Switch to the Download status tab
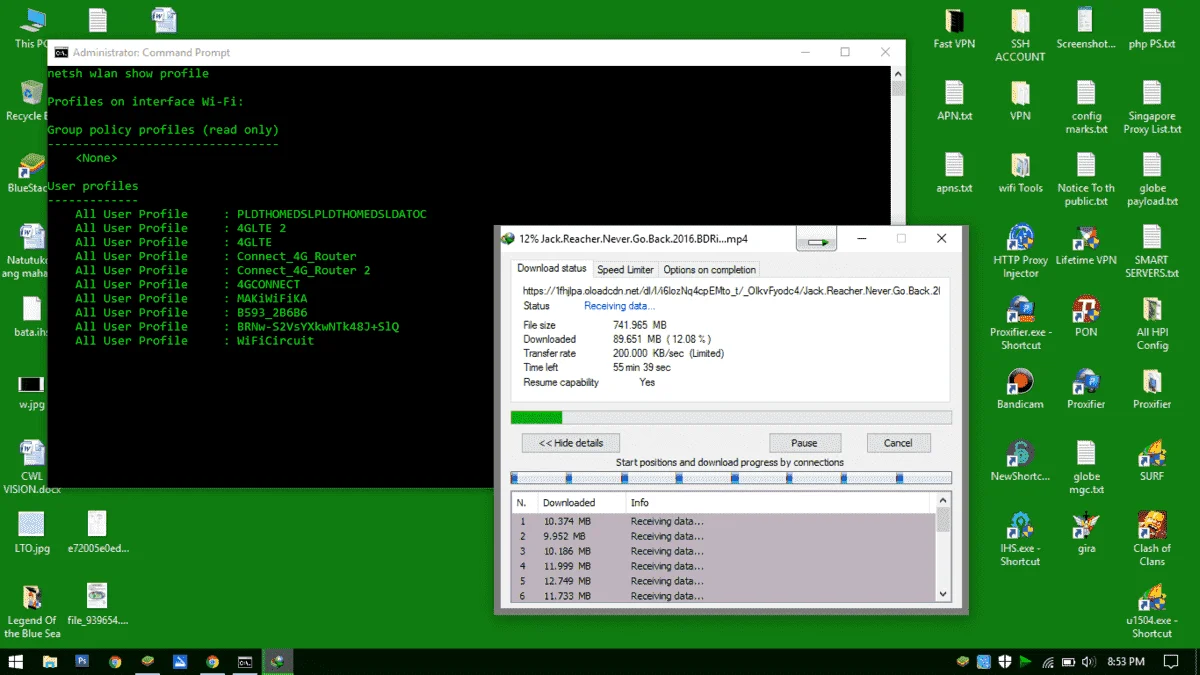The height and width of the screenshot is (675, 1200). pos(552,268)
